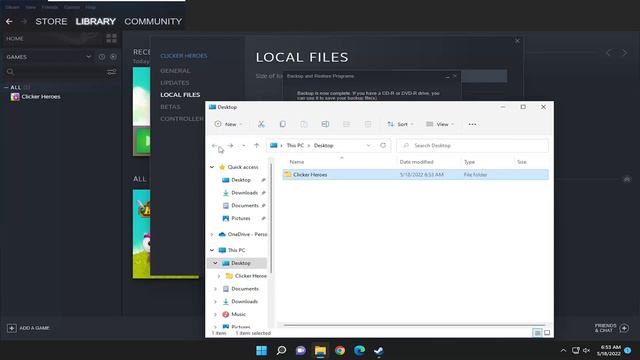Screen dimensions: 640x360
Task: Switch to details view layout icon
Action: click(537, 333)
